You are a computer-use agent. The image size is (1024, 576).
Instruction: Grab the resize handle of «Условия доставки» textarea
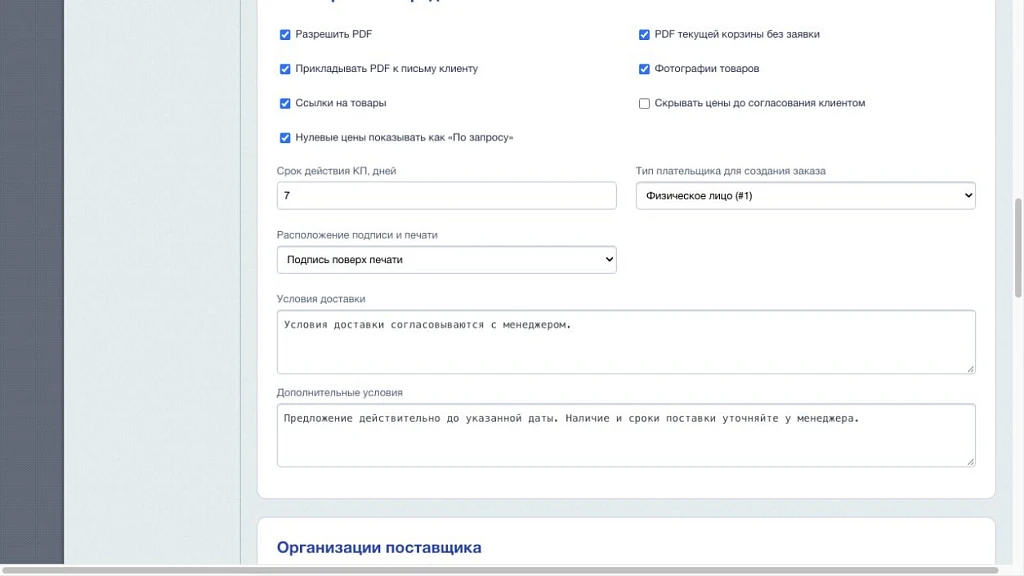[970, 369]
